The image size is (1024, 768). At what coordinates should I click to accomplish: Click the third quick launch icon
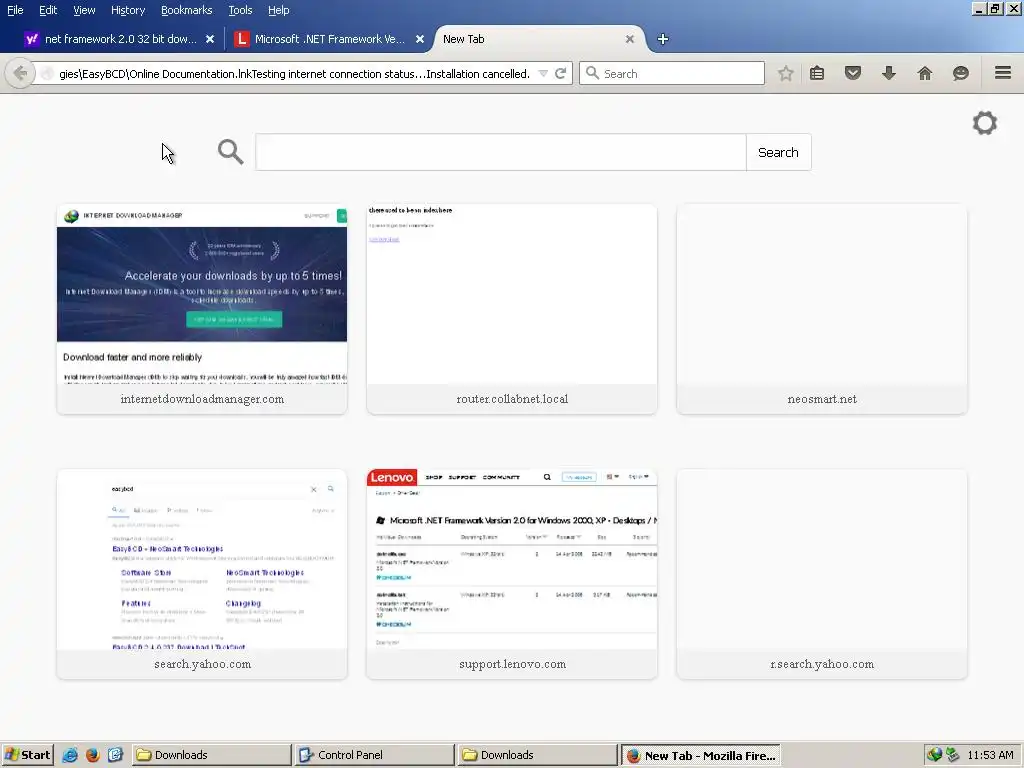115,755
